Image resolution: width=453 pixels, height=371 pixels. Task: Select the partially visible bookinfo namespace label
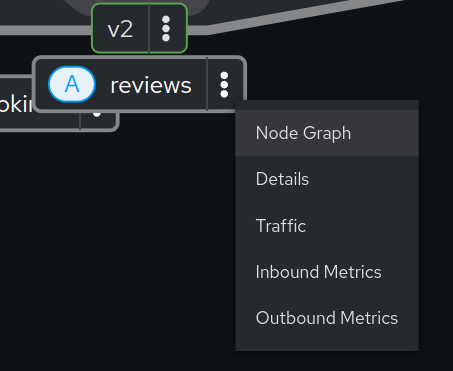(16, 104)
